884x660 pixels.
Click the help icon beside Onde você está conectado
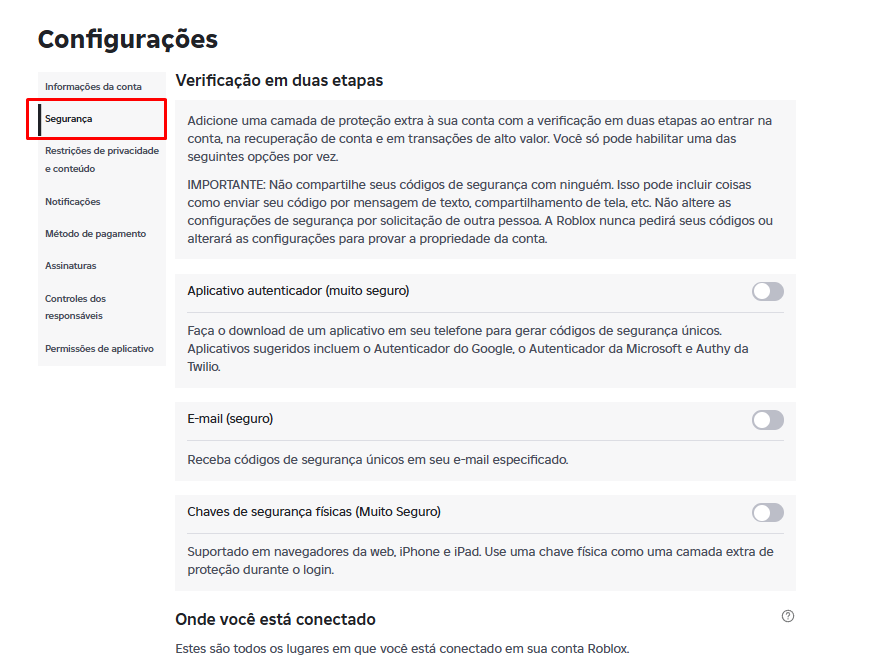(788, 617)
